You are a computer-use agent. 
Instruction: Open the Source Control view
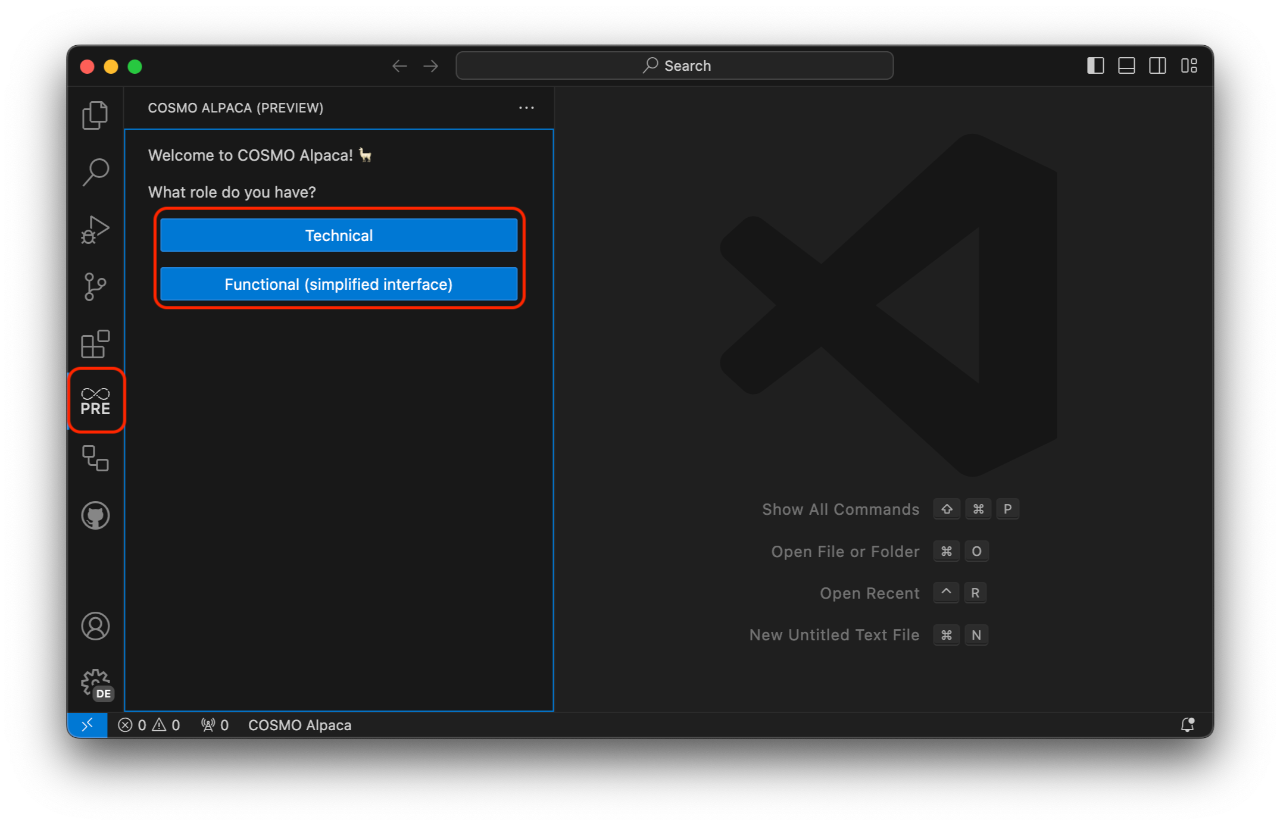coord(95,287)
